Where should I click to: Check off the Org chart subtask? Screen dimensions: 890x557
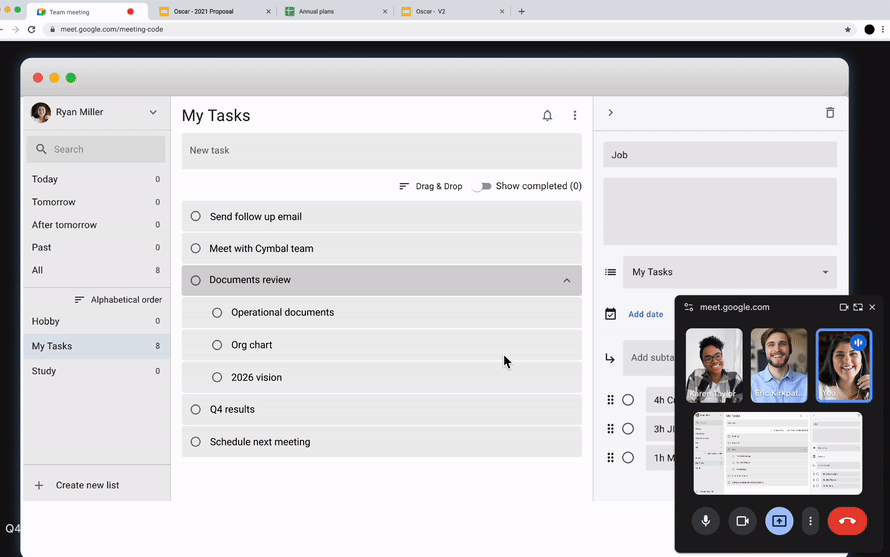coord(217,345)
